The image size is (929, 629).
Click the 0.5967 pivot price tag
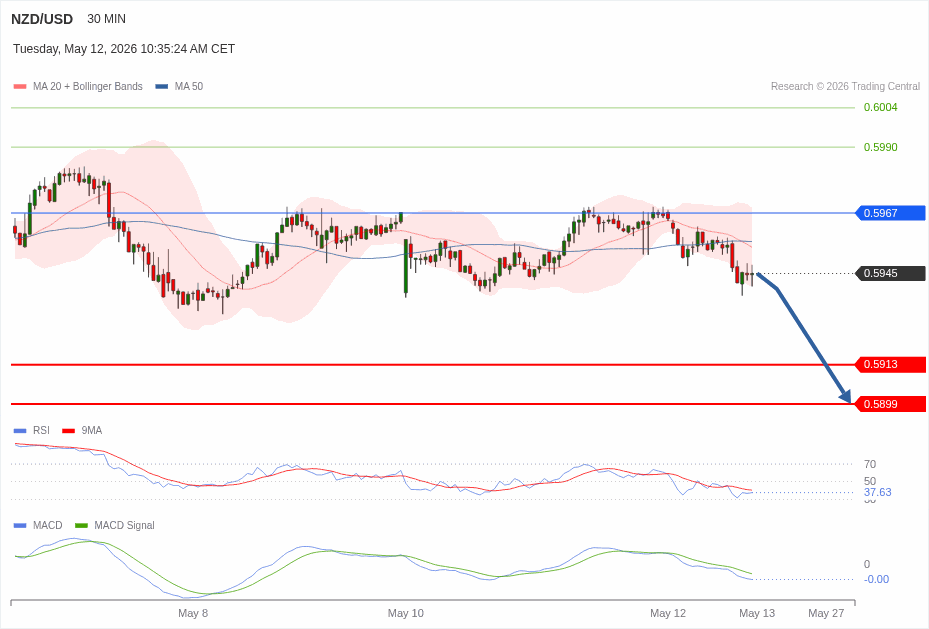pyautogui.click(x=890, y=213)
